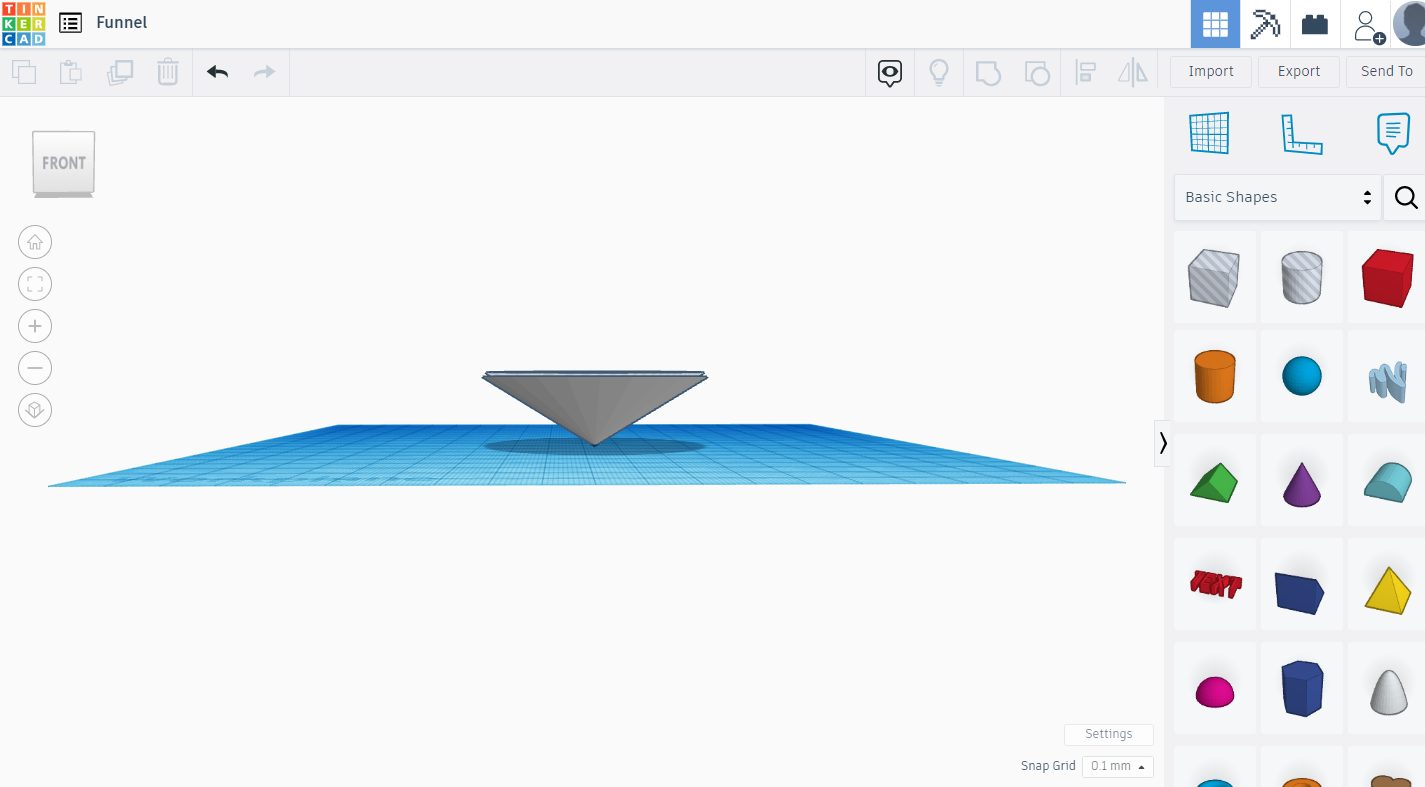Click the Export button
The height and width of the screenshot is (787, 1425).
(x=1298, y=71)
